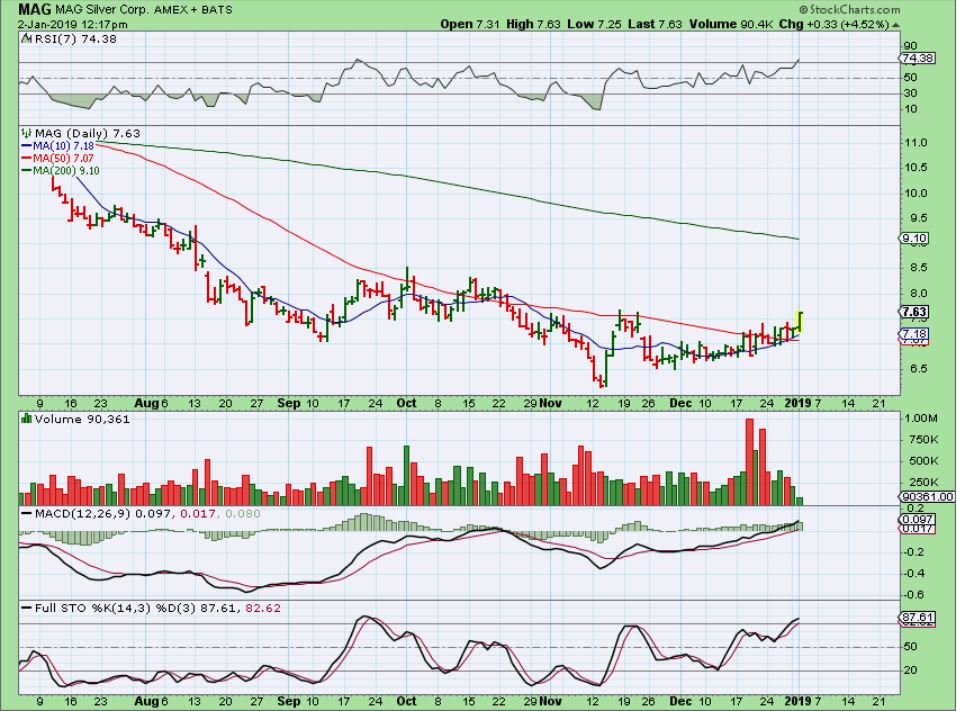Screen dimensions: 957x711
Task: Click the 20 level on stochastic axis
Action: [911, 671]
